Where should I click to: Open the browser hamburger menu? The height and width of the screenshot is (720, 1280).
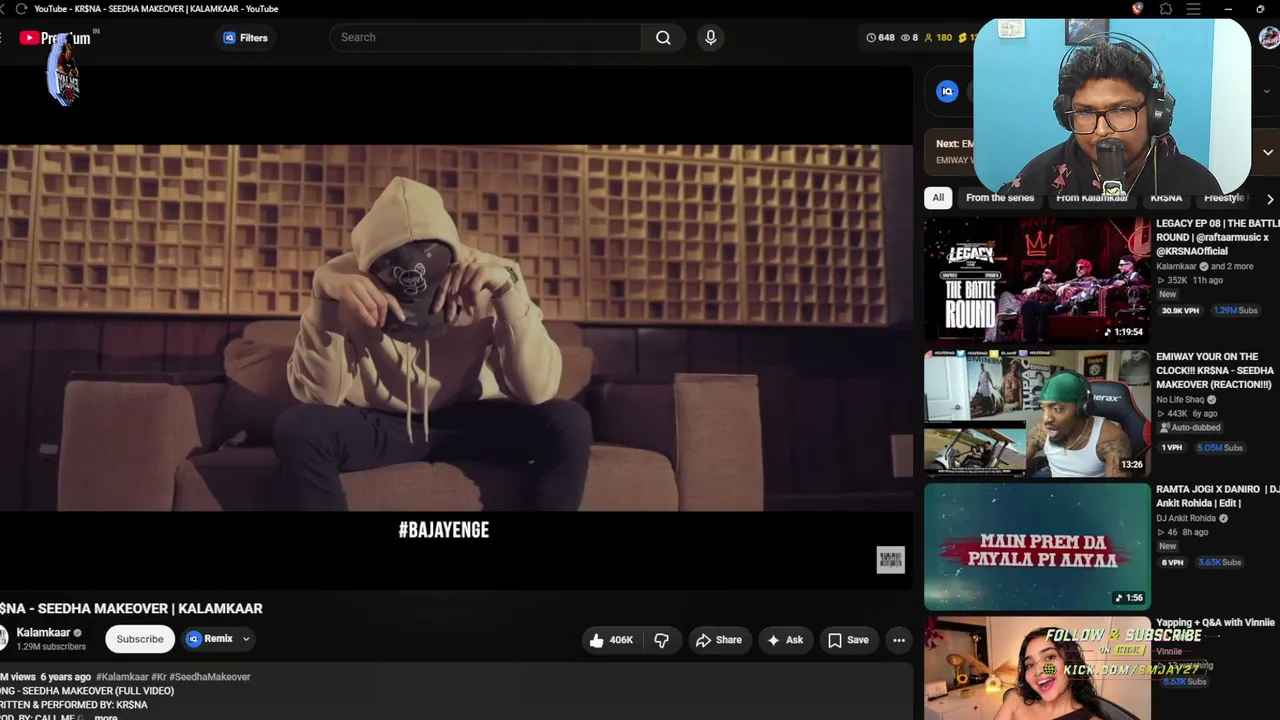coord(1193,9)
